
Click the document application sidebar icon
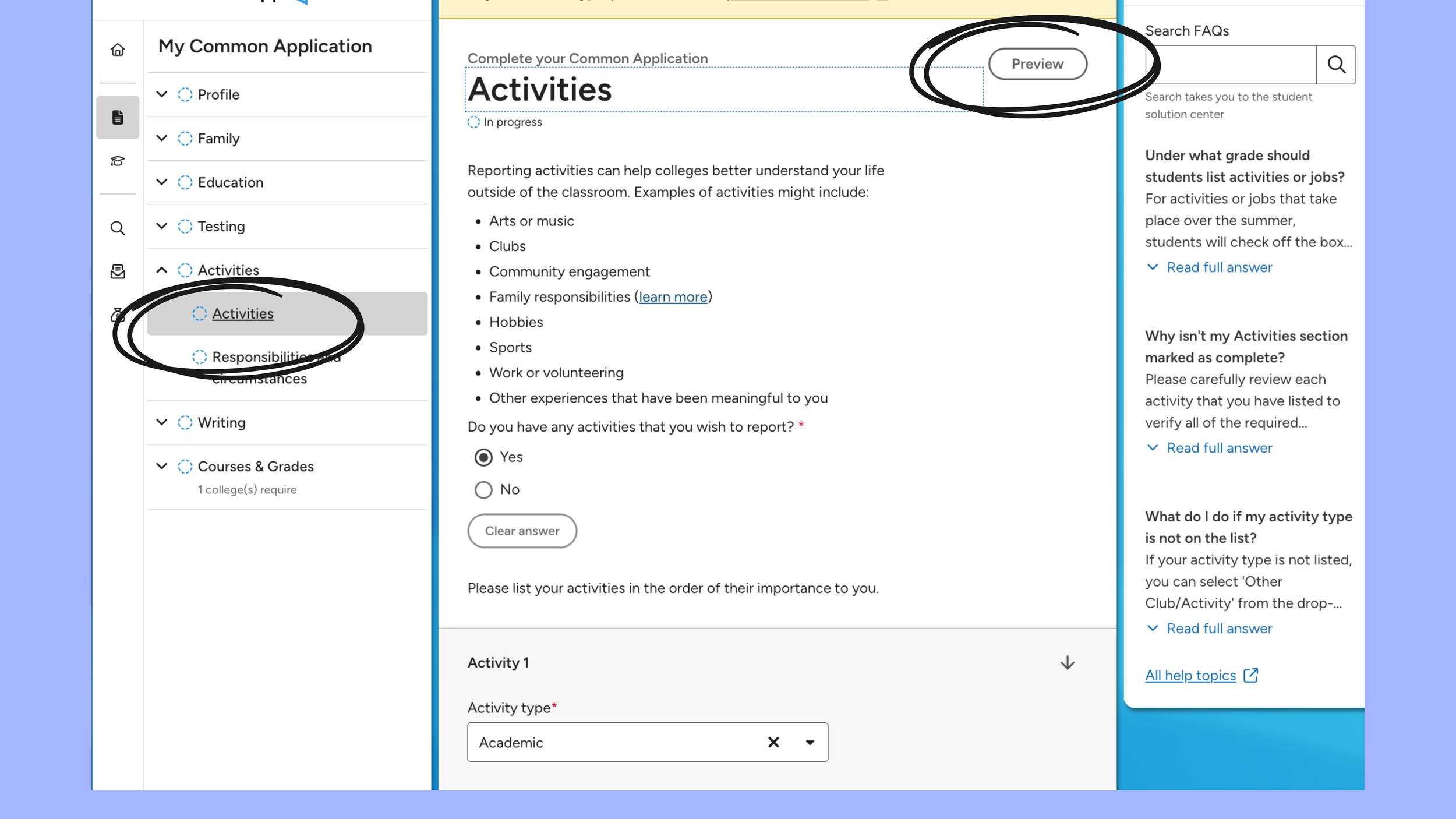point(118,117)
